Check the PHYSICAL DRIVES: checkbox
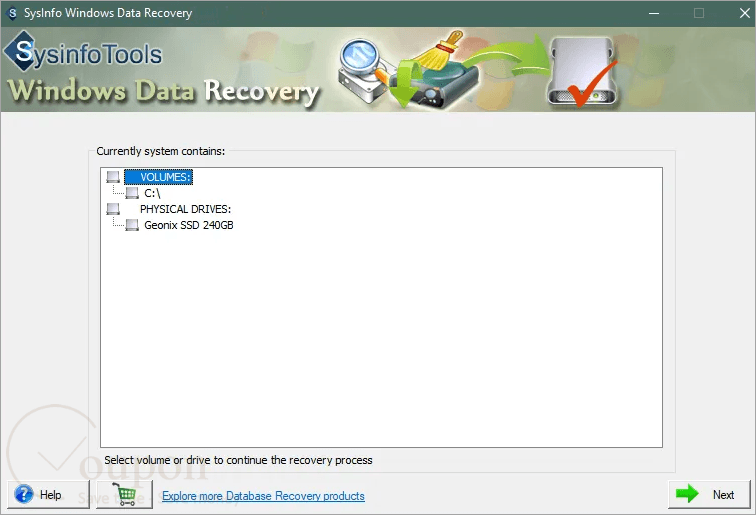The height and width of the screenshot is (515, 756). pyautogui.click(x=113, y=209)
